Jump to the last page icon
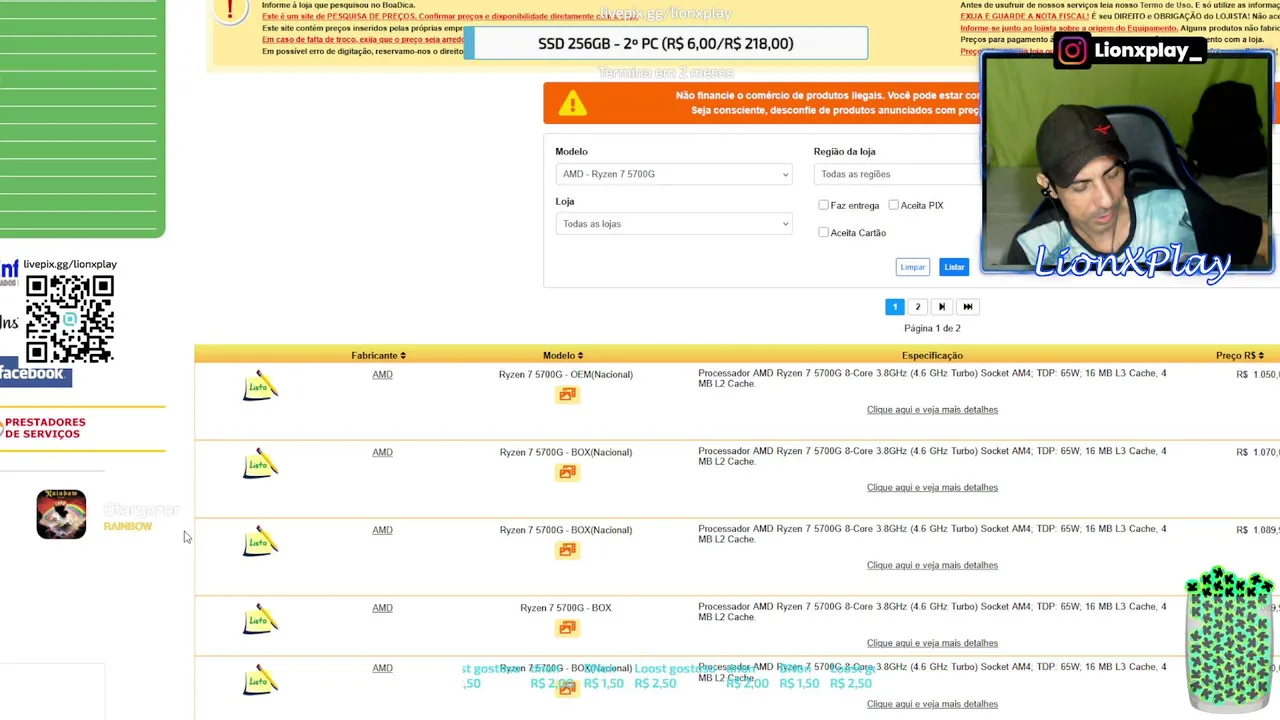The height and width of the screenshot is (720, 1280). pyautogui.click(x=967, y=307)
